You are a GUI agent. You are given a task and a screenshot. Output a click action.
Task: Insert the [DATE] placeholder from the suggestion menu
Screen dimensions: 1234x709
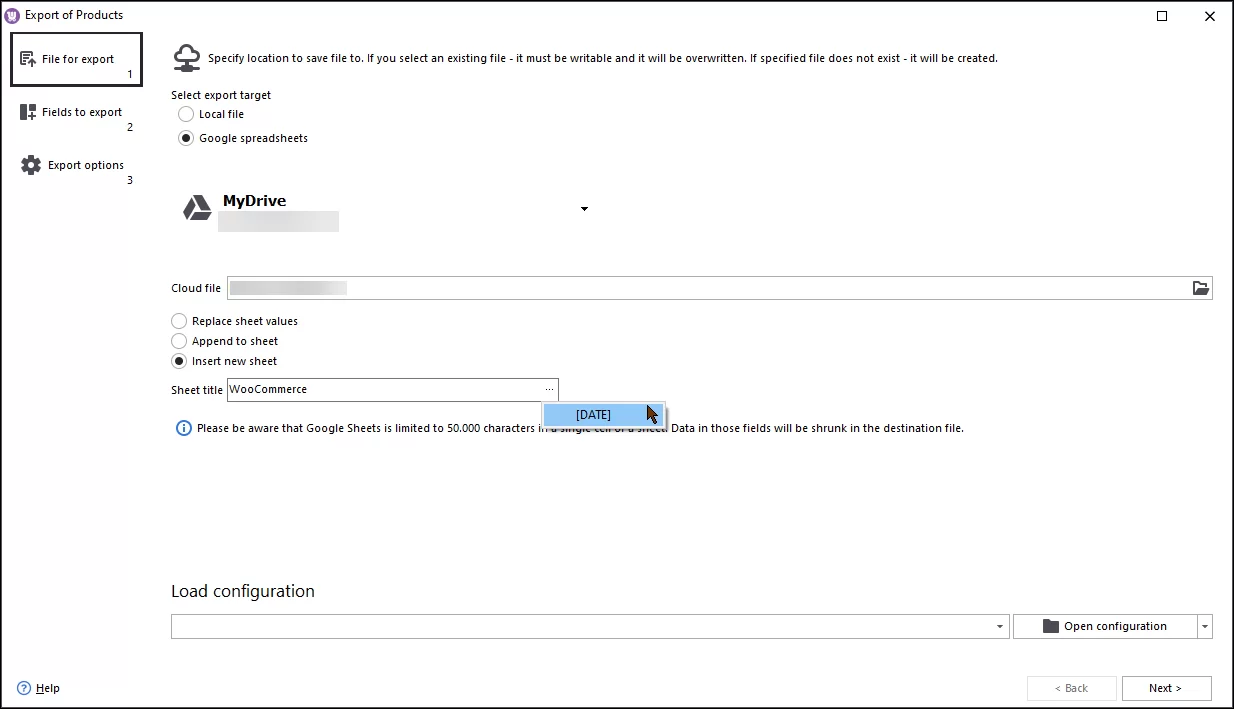[x=593, y=414]
